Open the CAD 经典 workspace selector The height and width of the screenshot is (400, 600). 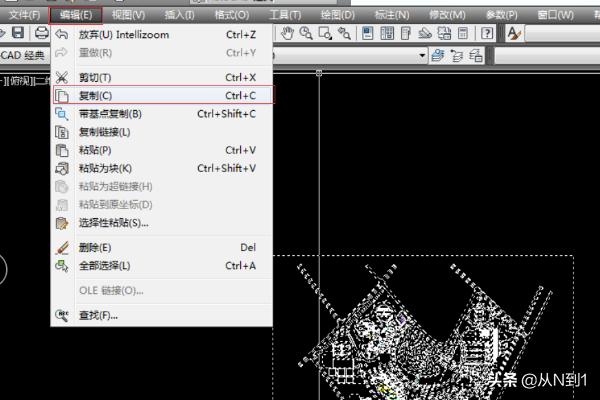(25, 56)
